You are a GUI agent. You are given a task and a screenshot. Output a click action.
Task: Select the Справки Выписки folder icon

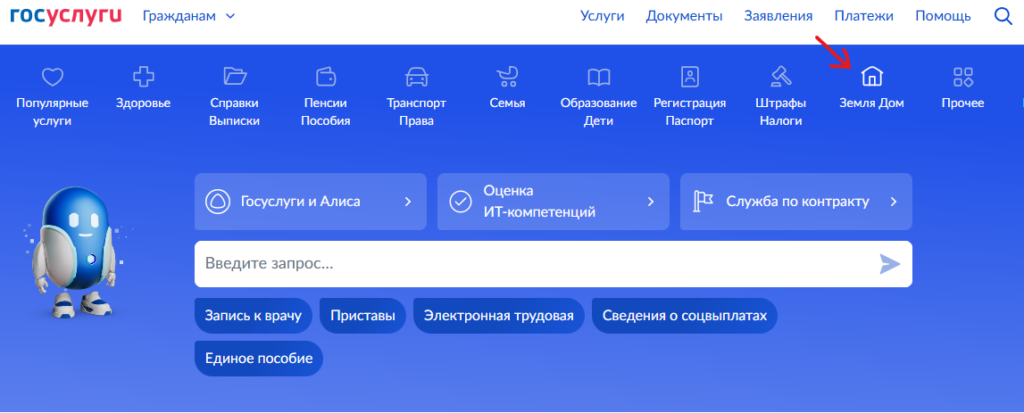[x=235, y=77]
